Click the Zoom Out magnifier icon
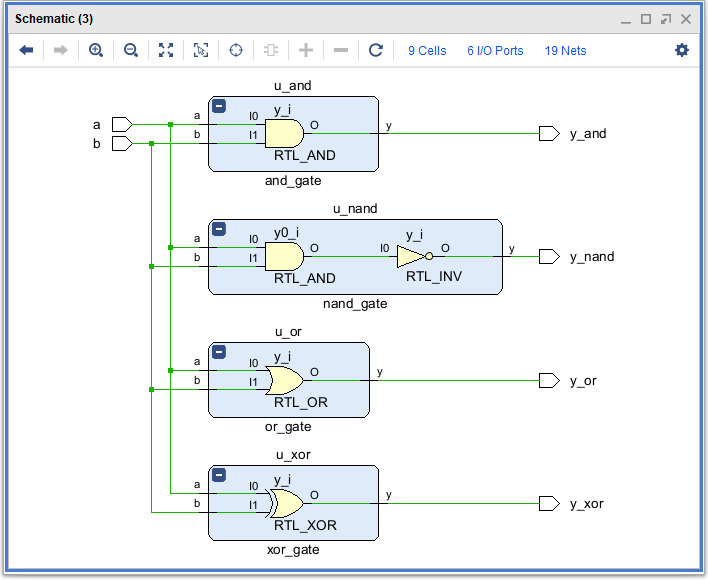708x580 pixels. click(131, 50)
